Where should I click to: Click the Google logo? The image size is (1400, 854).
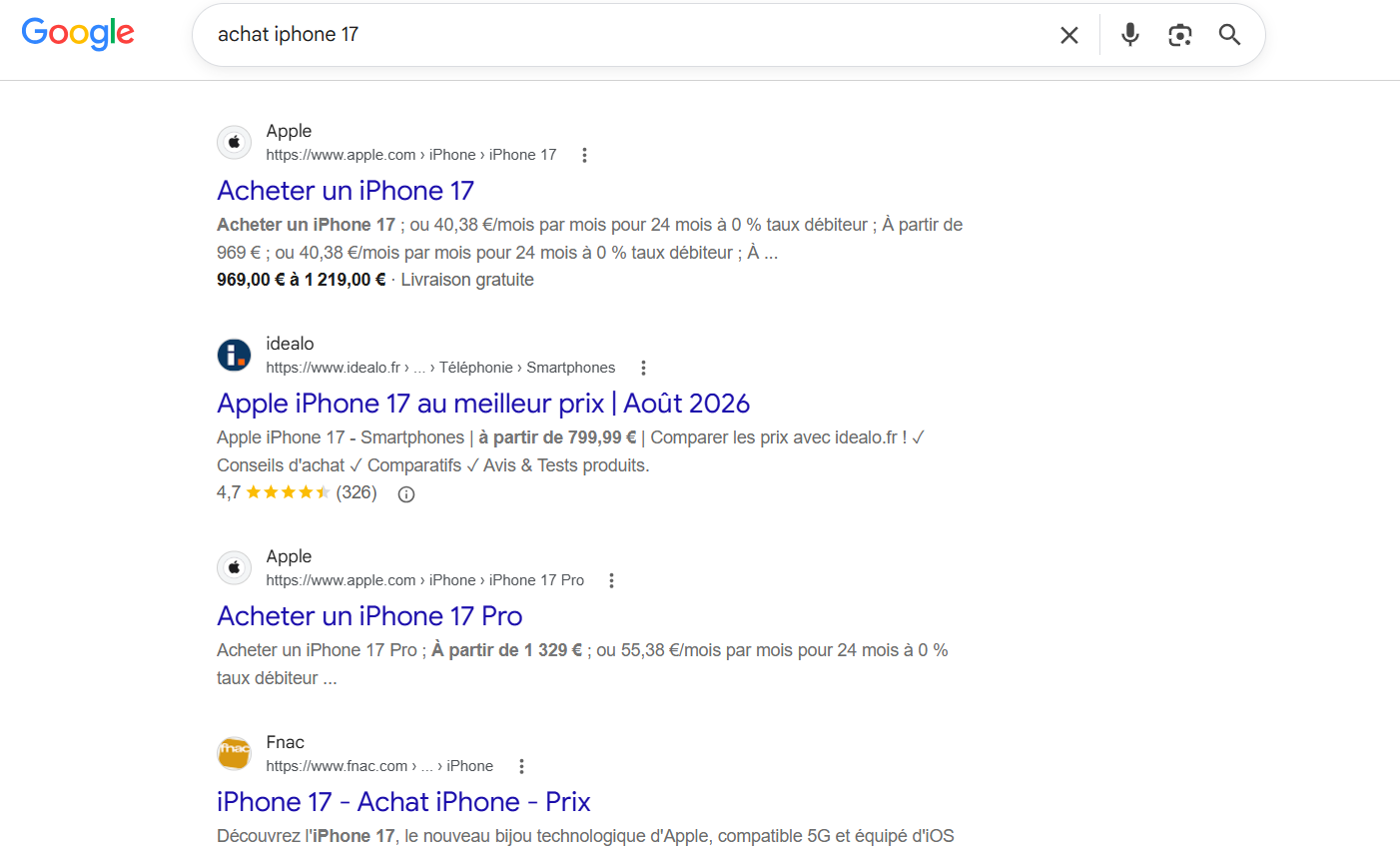(78, 33)
